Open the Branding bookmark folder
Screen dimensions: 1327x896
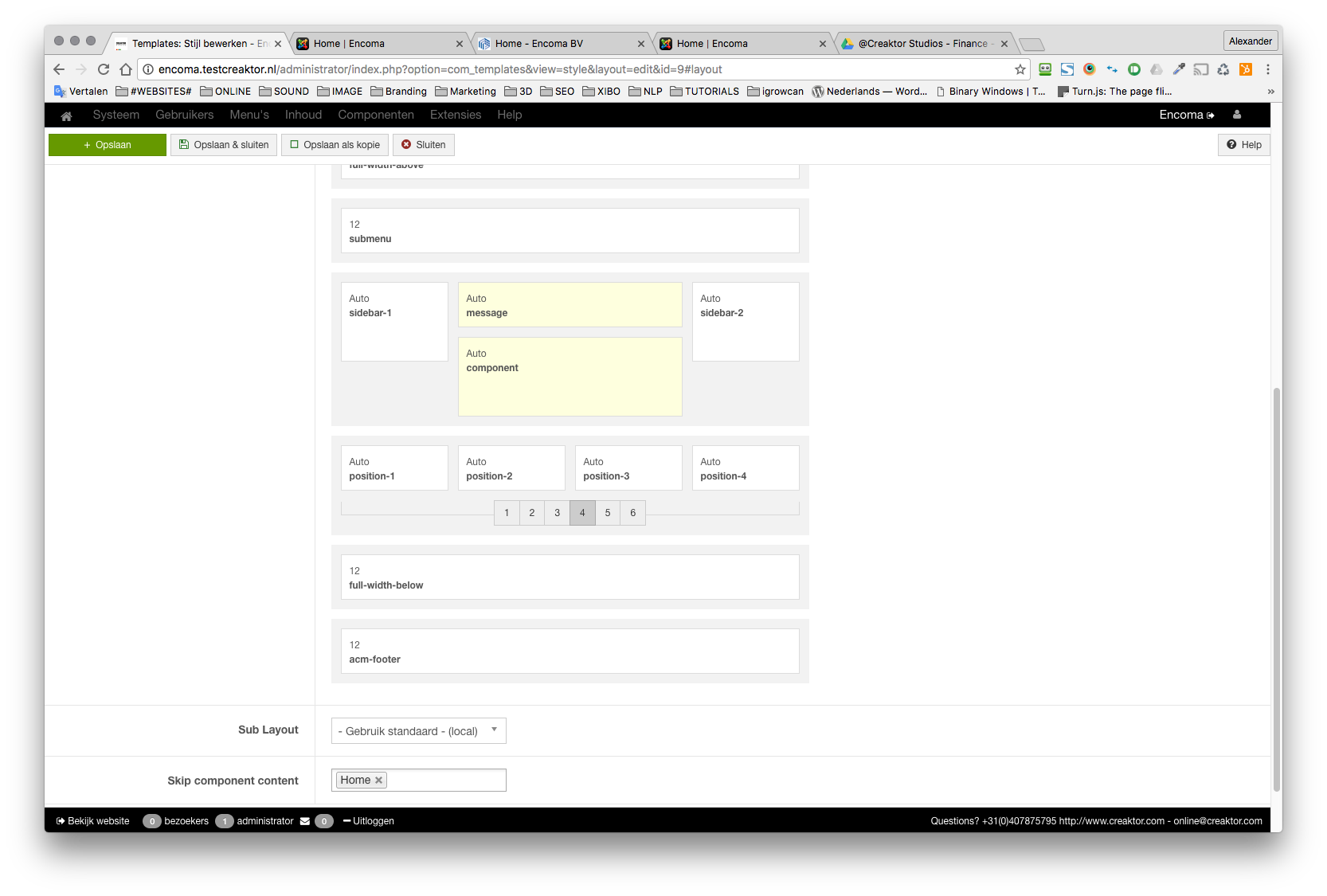398,92
